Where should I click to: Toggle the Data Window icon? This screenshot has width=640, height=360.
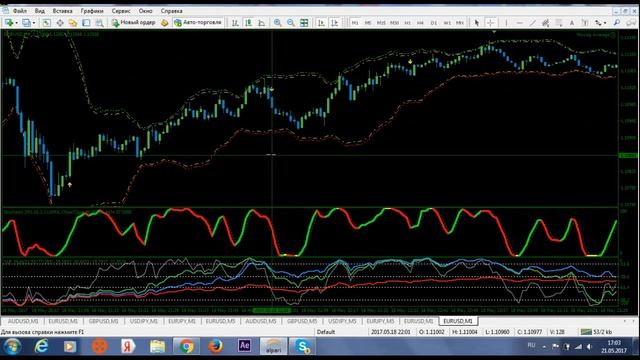coord(60,23)
